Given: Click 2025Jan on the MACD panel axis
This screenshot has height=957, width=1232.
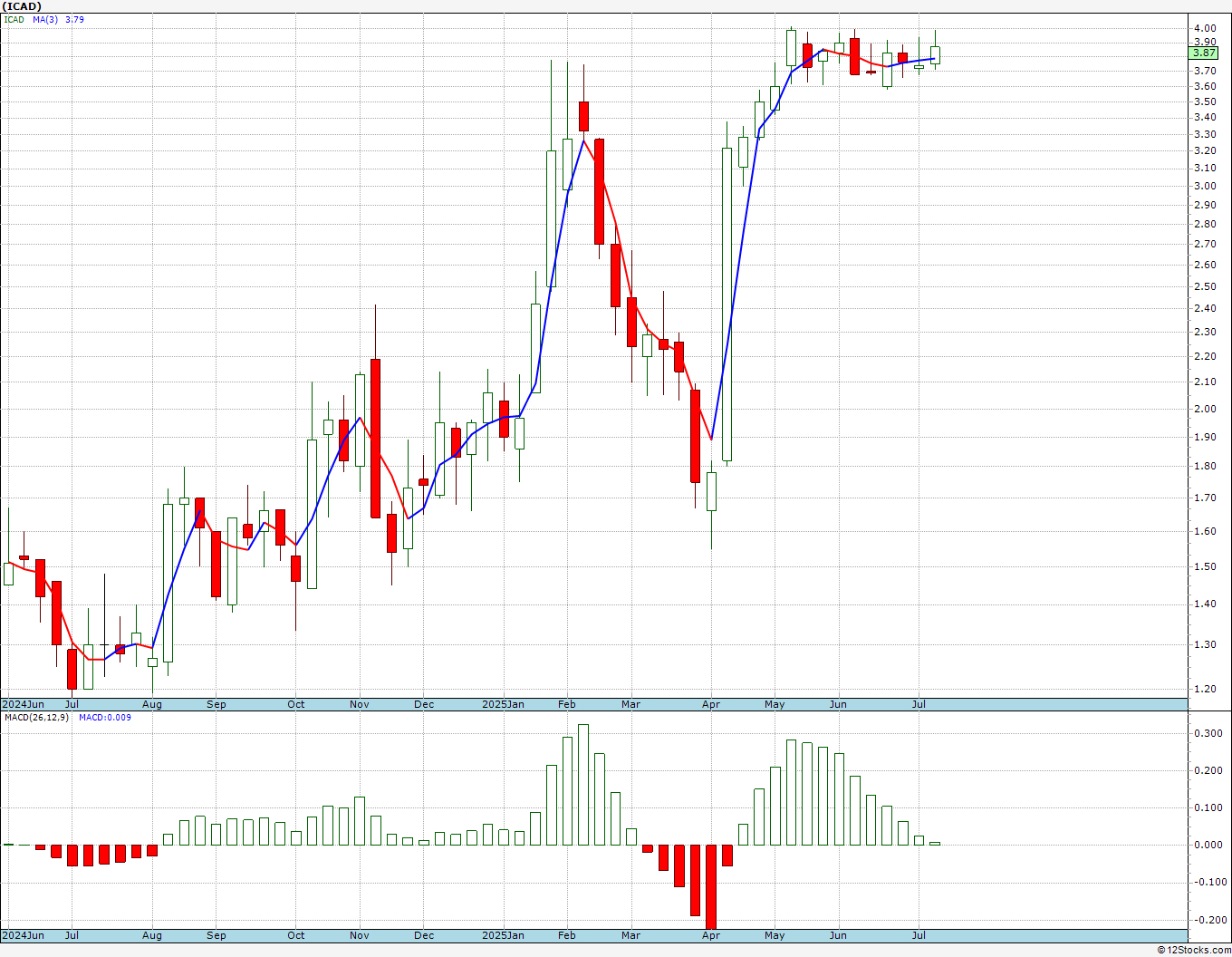Looking at the screenshot, I should coord(503,935).
